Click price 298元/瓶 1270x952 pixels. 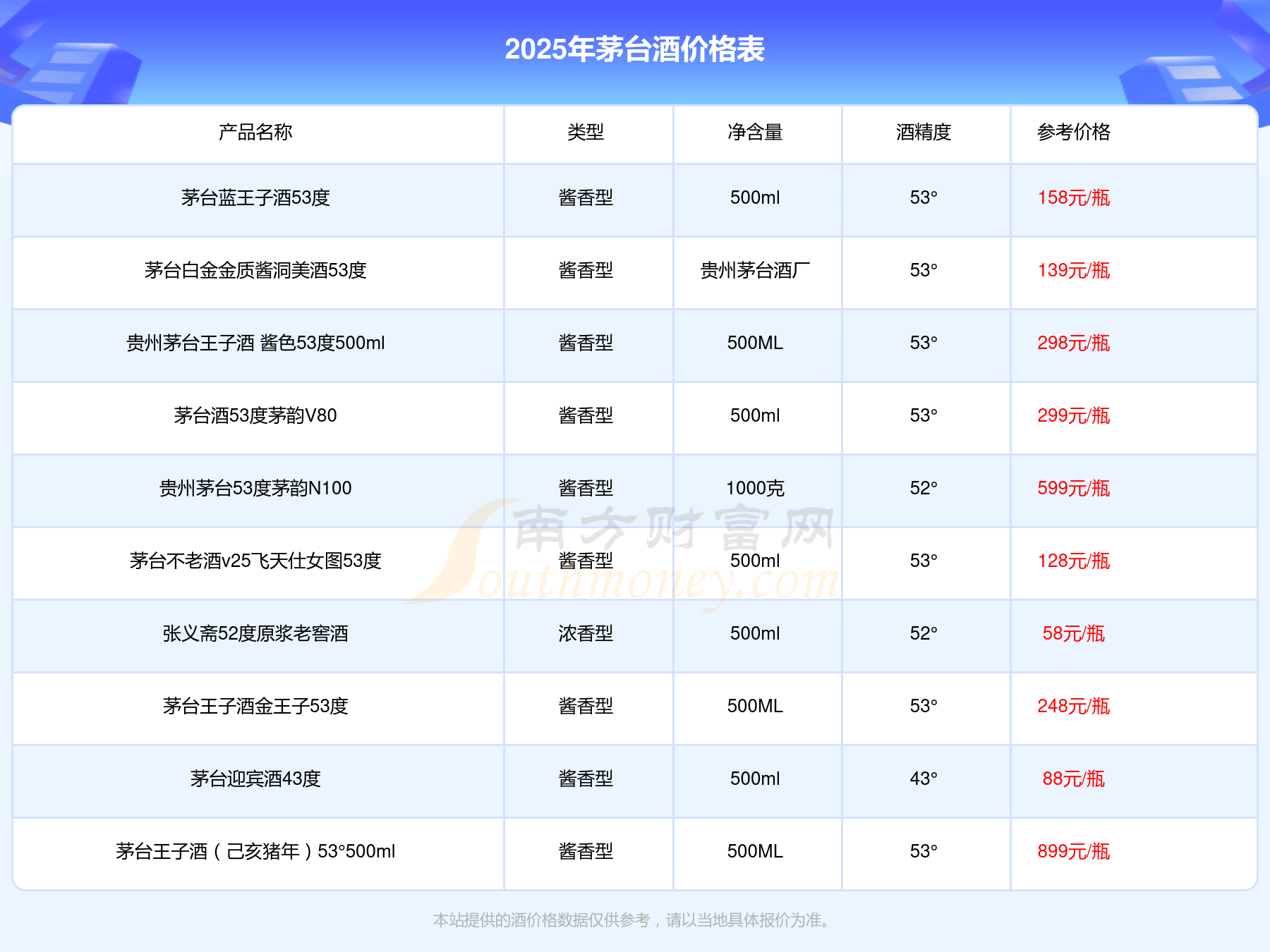click(1074, 343)
